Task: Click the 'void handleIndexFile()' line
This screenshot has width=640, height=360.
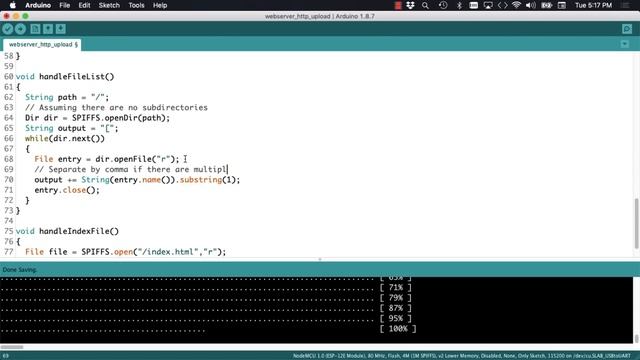Action: [67, 231]
